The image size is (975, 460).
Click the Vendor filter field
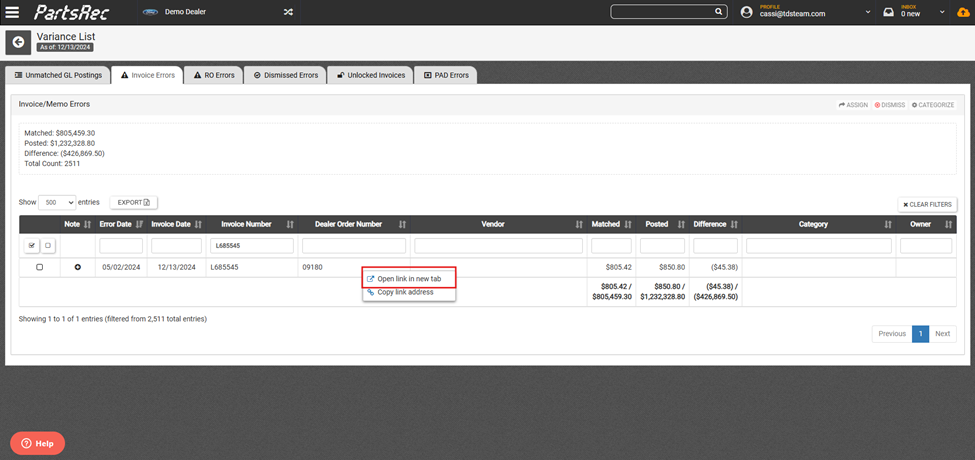click(498, 246)
